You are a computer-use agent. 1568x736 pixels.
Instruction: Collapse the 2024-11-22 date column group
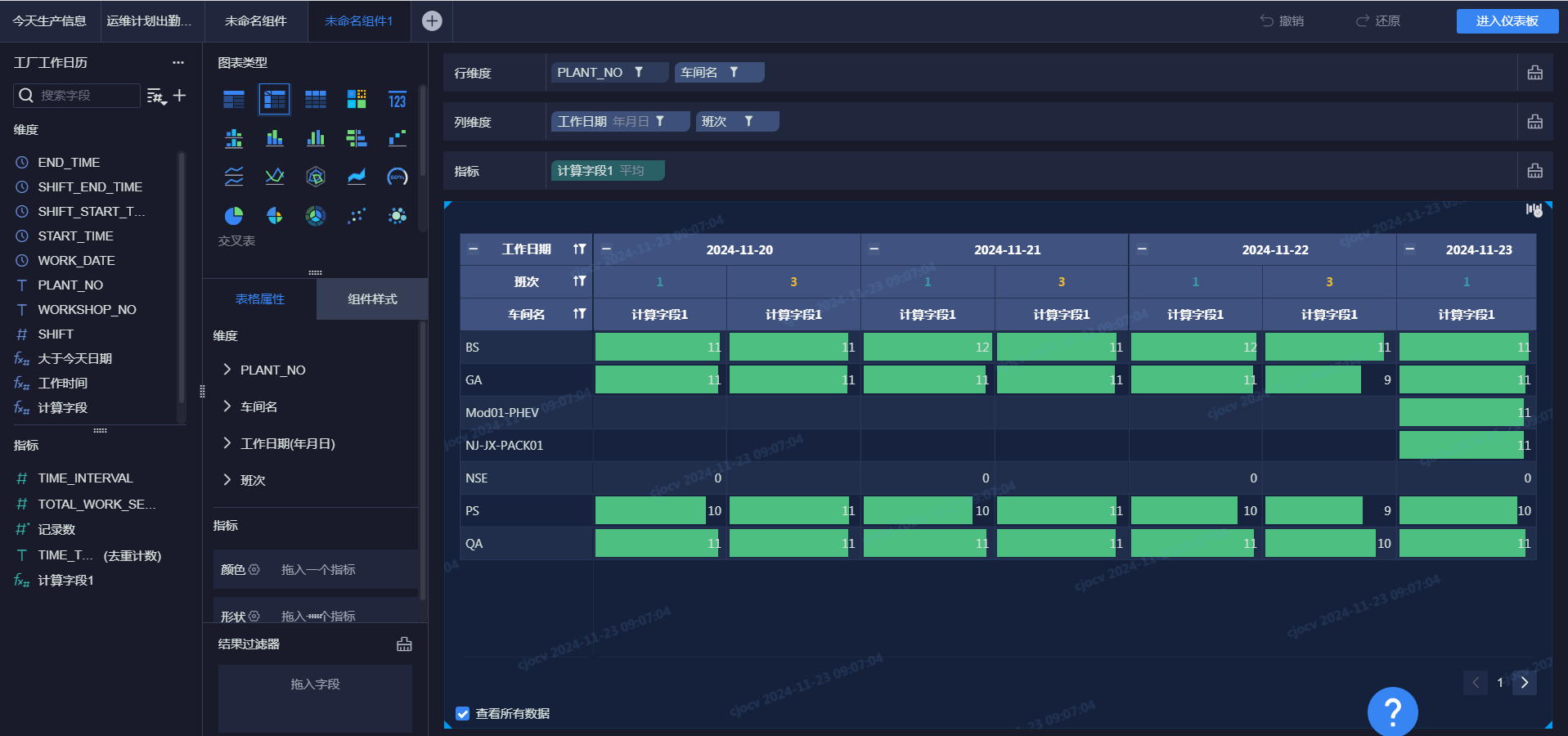click(x=1142, y=249)
